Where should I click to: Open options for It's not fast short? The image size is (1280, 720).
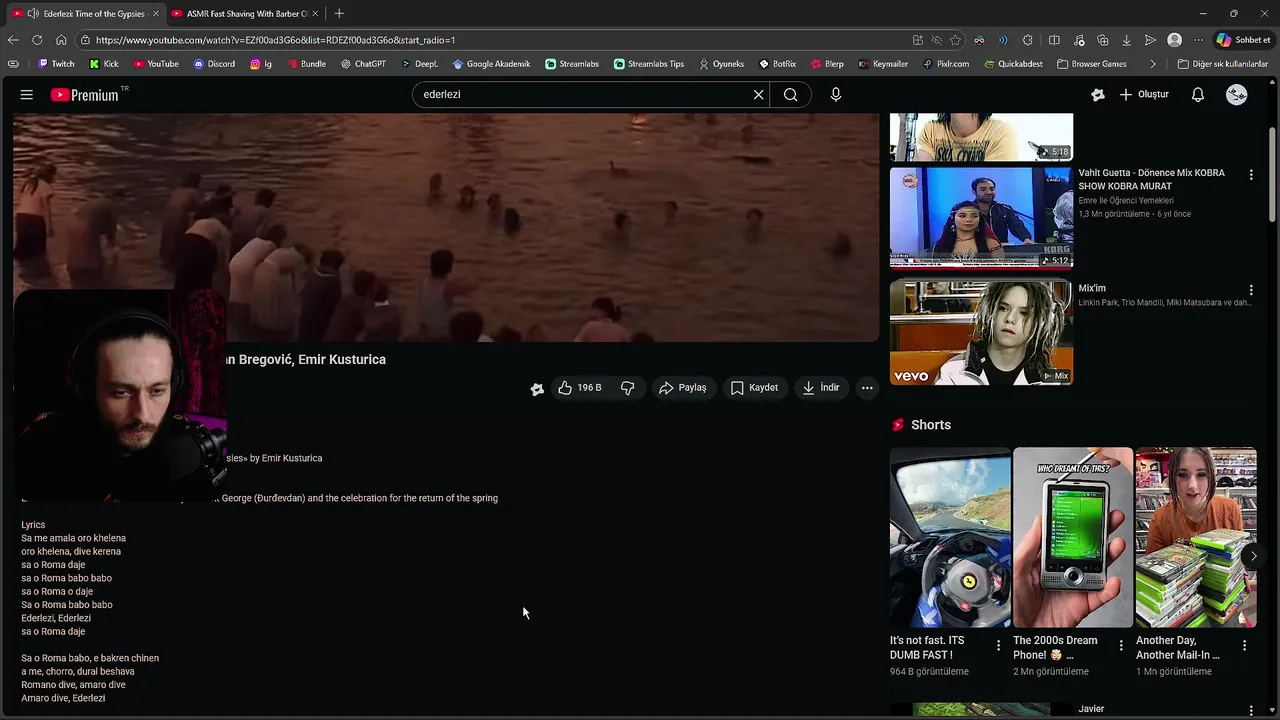(x=998, y=645)
